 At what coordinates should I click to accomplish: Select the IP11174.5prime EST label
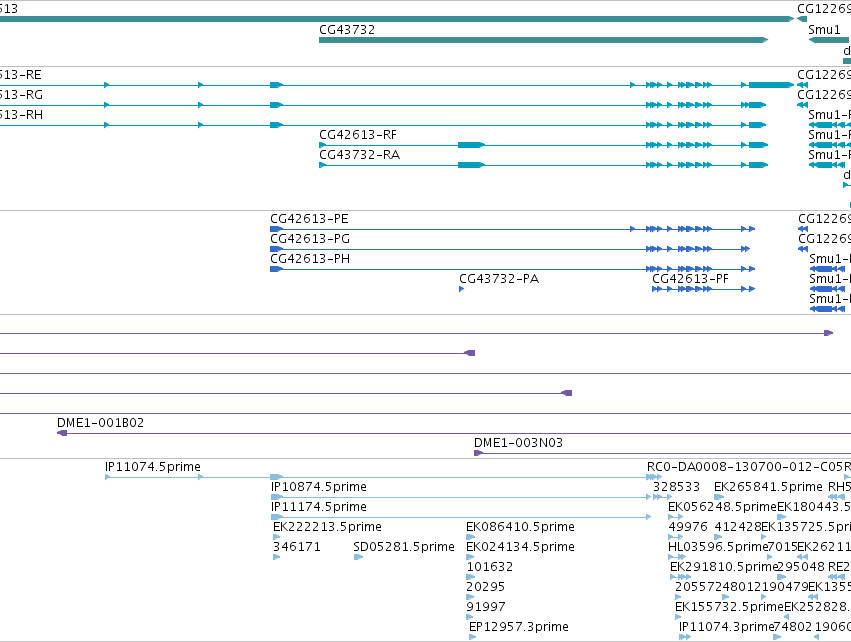[319, 507]
